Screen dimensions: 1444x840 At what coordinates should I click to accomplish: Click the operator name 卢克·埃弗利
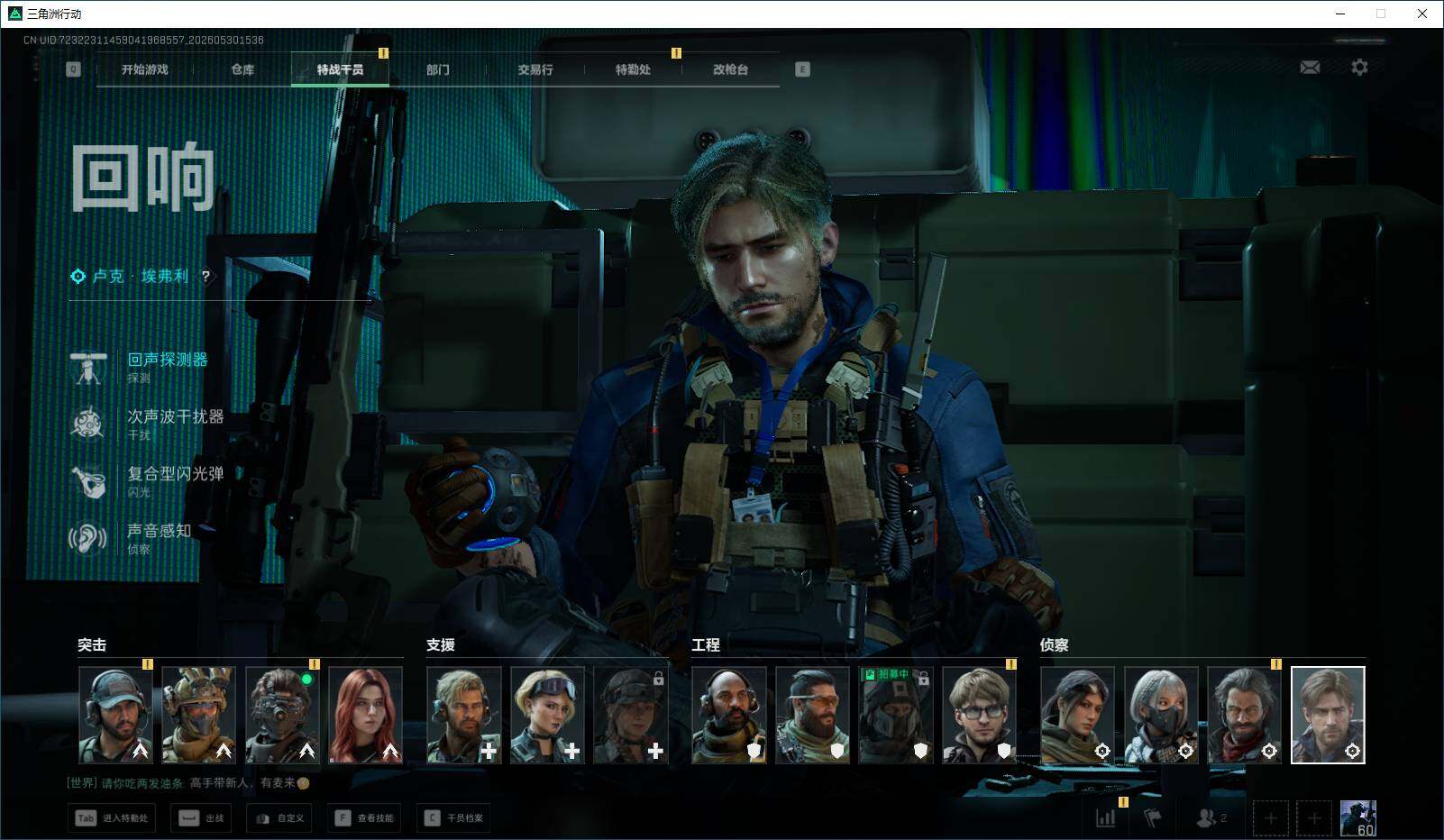(x=141, y=276)
